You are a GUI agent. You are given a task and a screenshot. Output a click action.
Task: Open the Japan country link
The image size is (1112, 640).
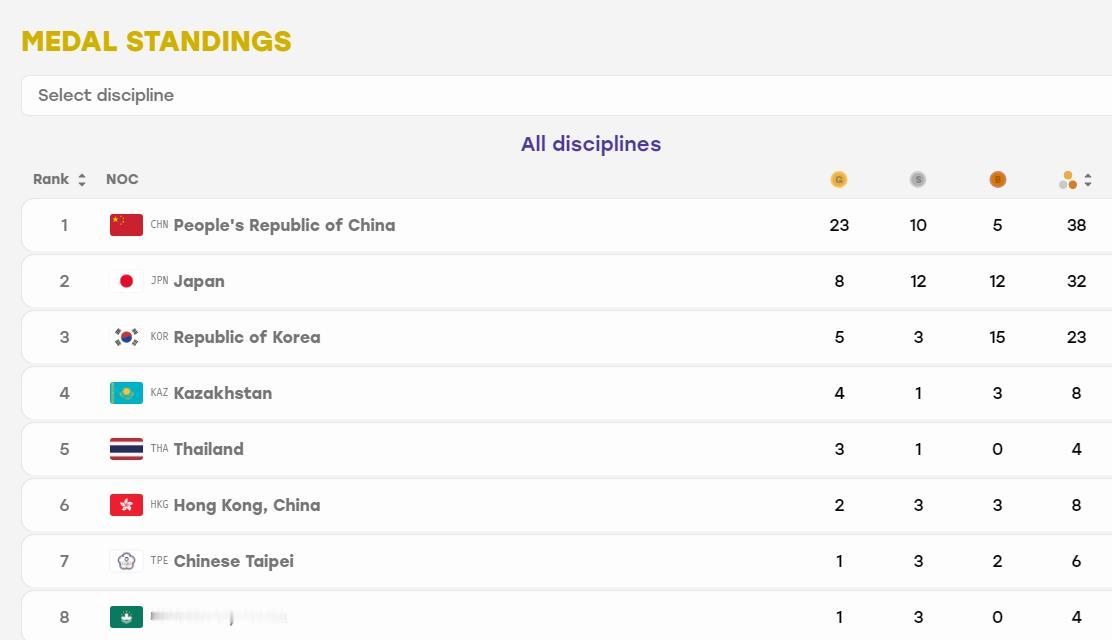[x=199, y=281]
